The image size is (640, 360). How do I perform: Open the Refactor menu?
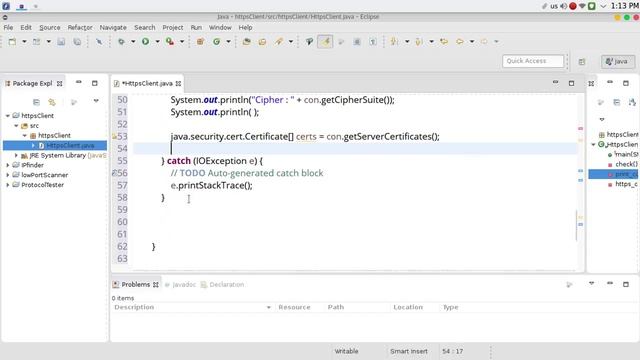pyautogui.click(x=80, y=28)
